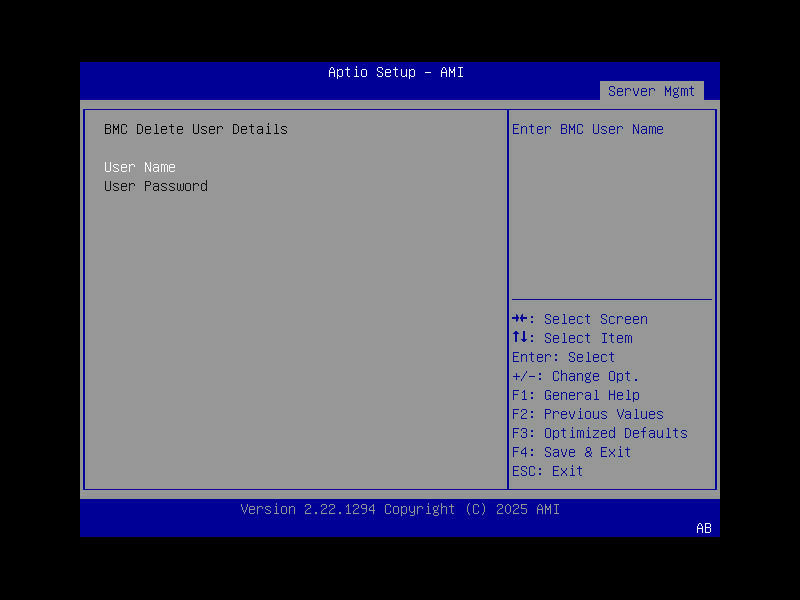Click the Enter BMC User Name help text
This screenshot has width=800, height=600.
[589, 129]
